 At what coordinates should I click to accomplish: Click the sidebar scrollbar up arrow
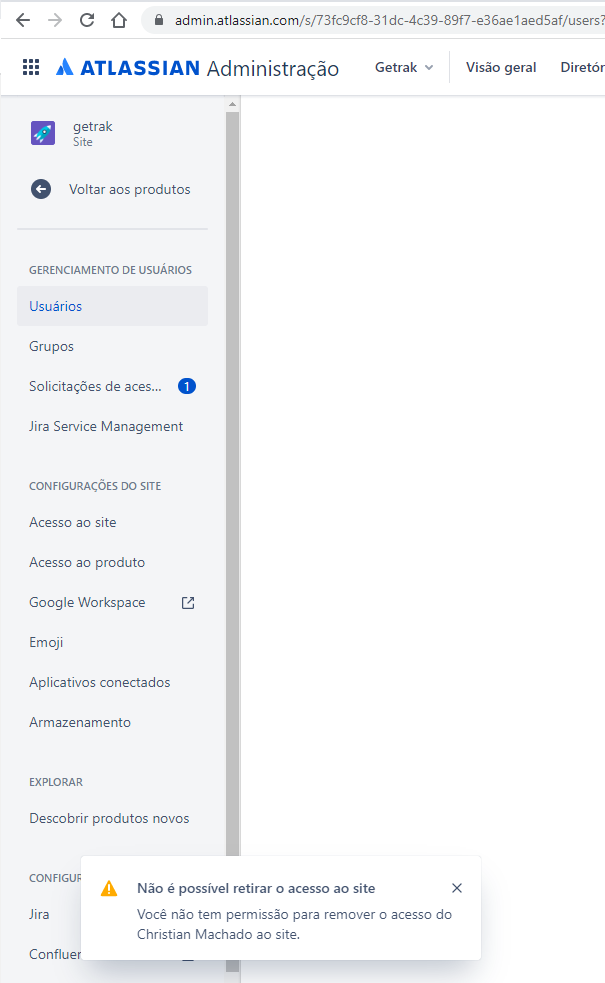pos(233,104)
